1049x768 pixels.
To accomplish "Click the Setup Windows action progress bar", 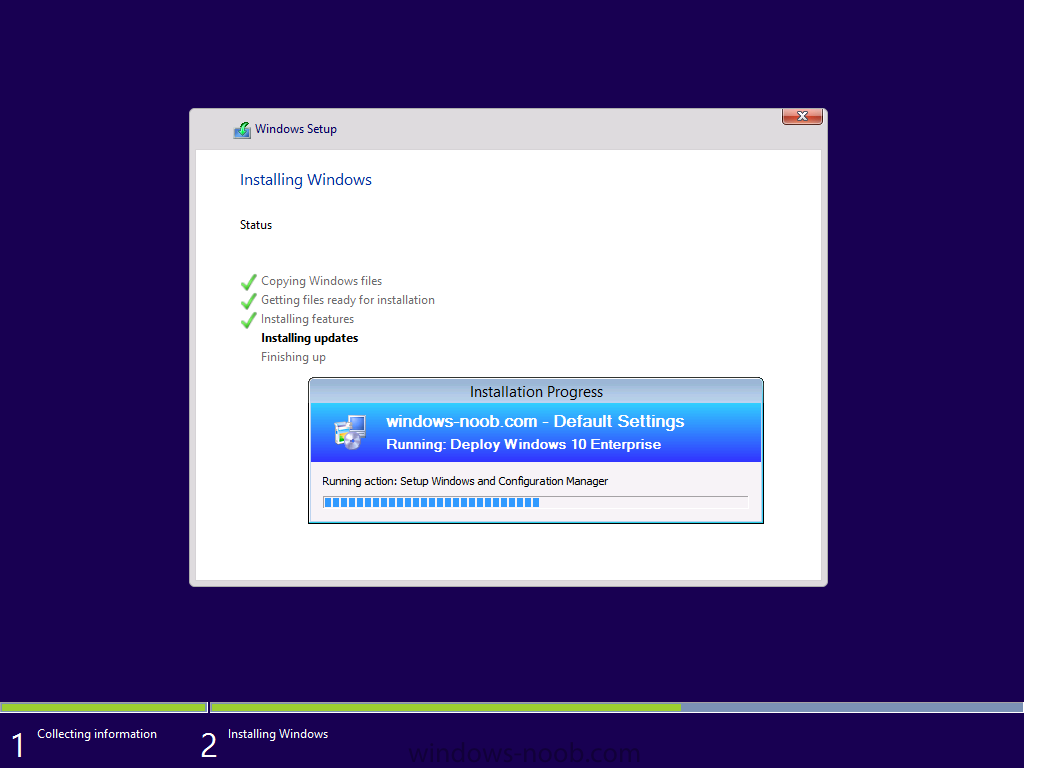I will pyautogui.click(x=535, y=502).
